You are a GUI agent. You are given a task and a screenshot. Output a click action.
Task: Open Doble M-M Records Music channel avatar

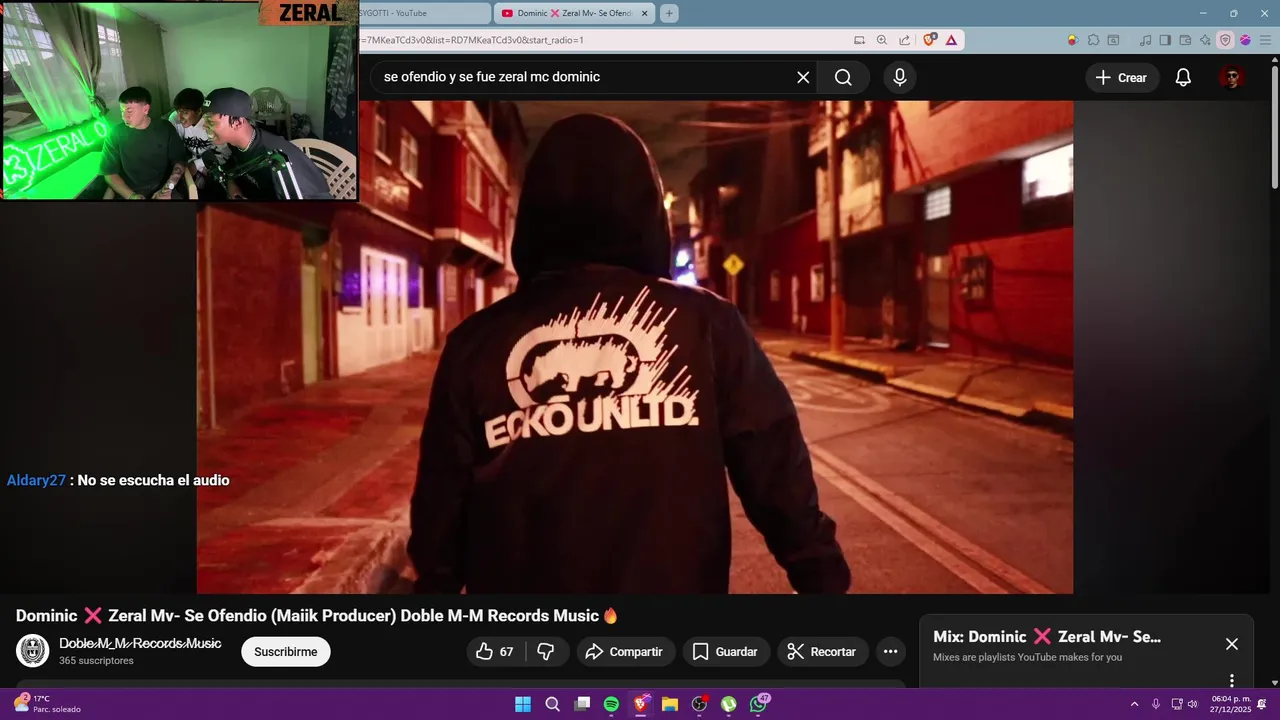(32, 651)
